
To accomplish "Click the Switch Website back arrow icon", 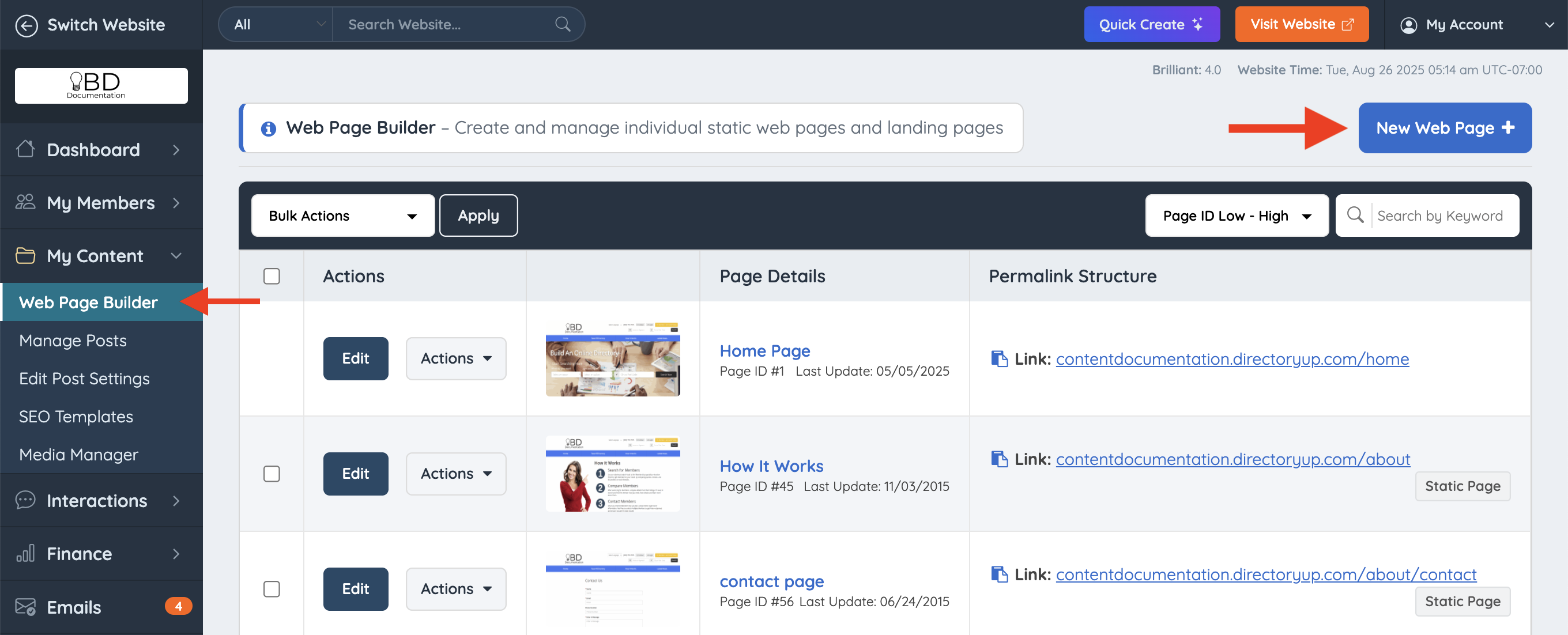I will 26,25.
